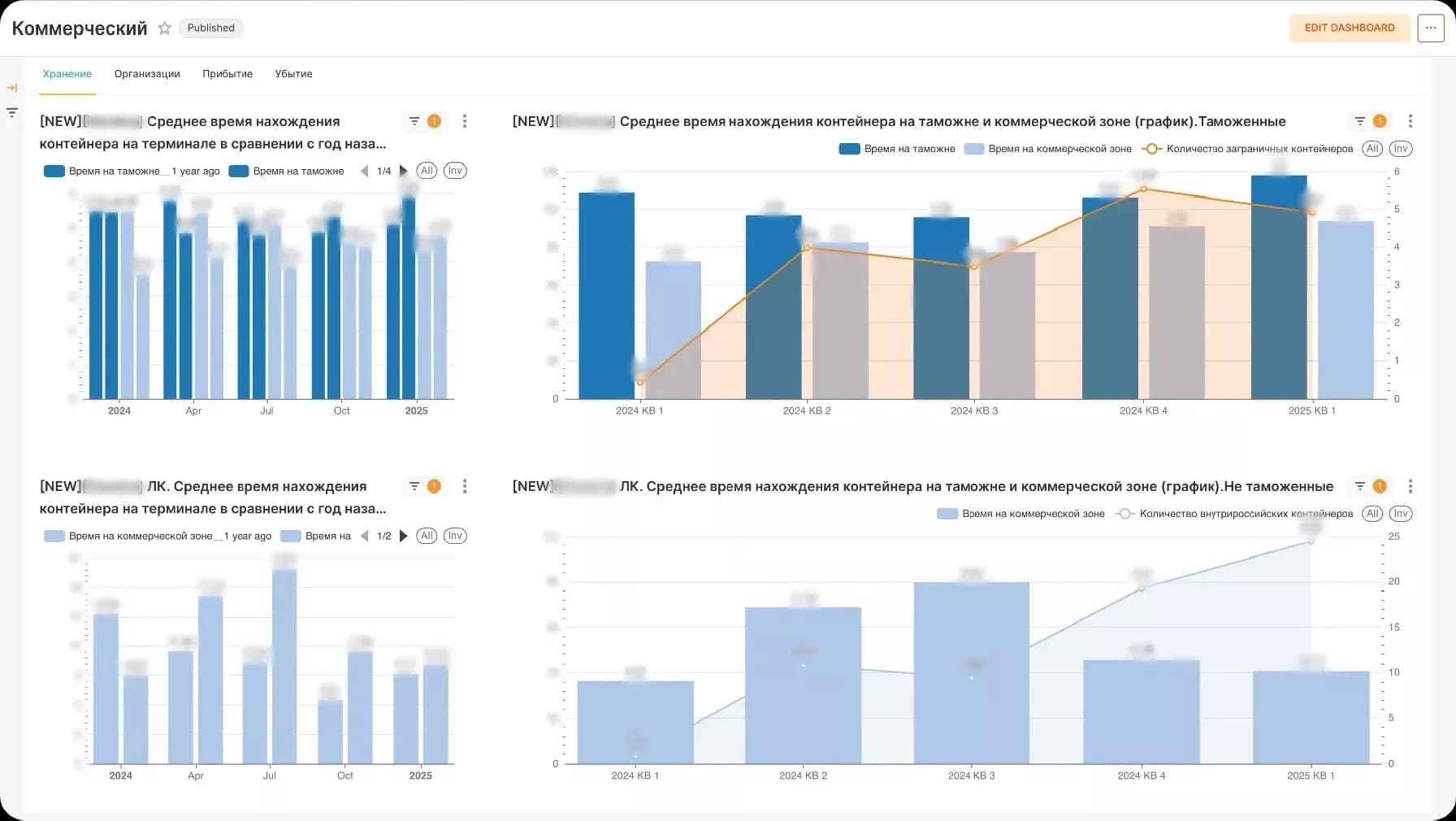Click filter badge on Таможенные chart
Screen dimensions: 1456x821
[1379, 121]
